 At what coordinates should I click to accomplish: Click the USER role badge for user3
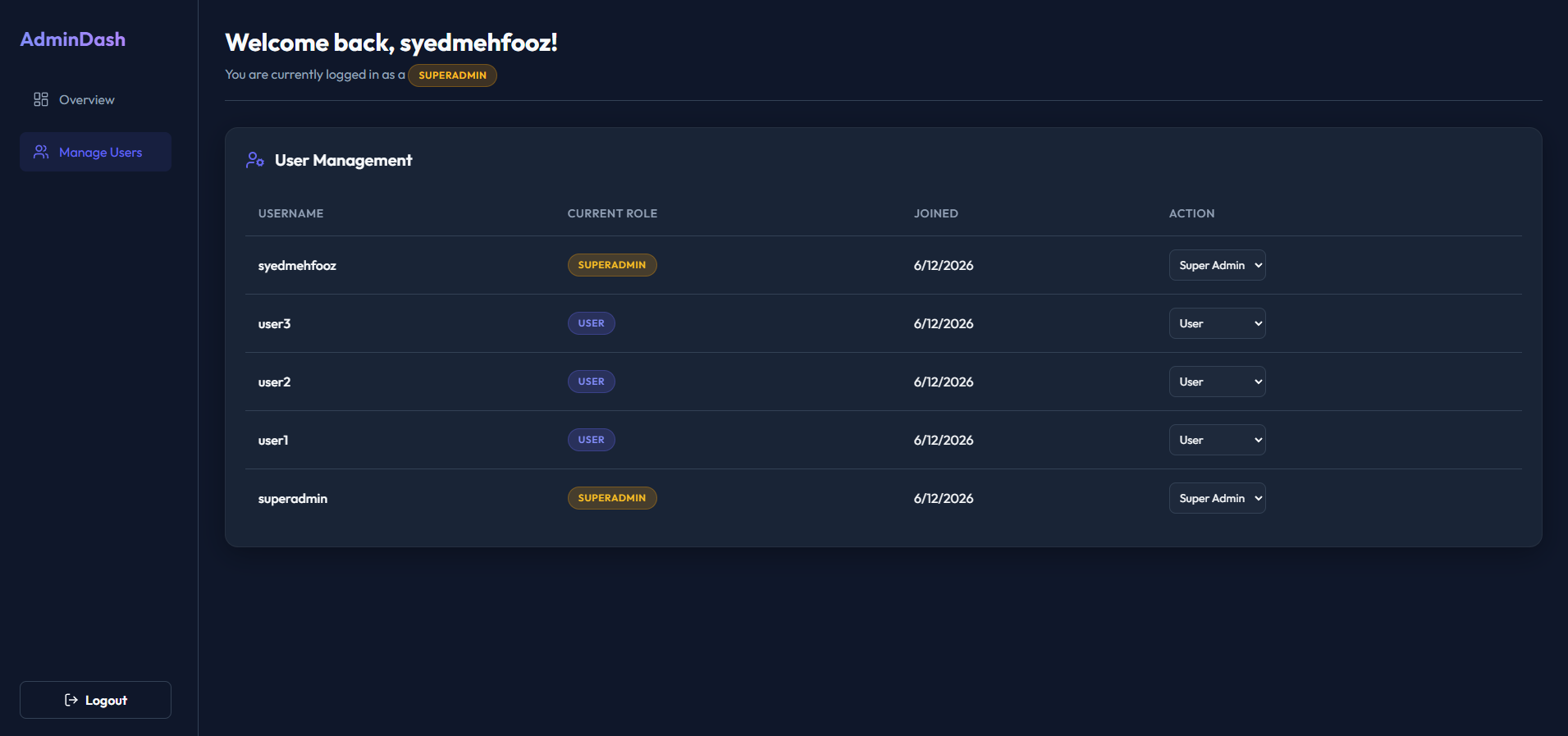coord(591,323)
